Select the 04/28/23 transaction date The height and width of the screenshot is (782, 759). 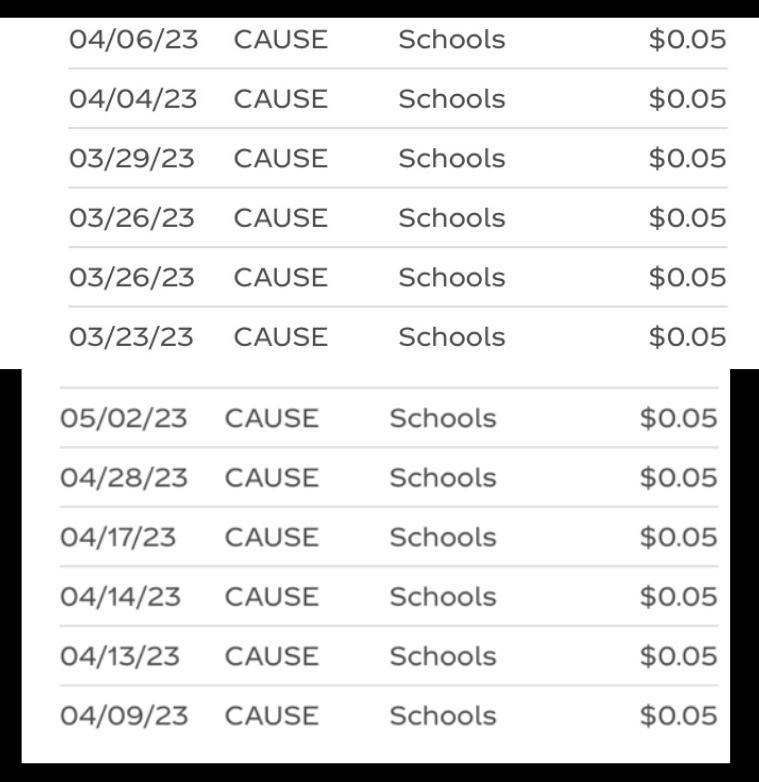[123, 478]
